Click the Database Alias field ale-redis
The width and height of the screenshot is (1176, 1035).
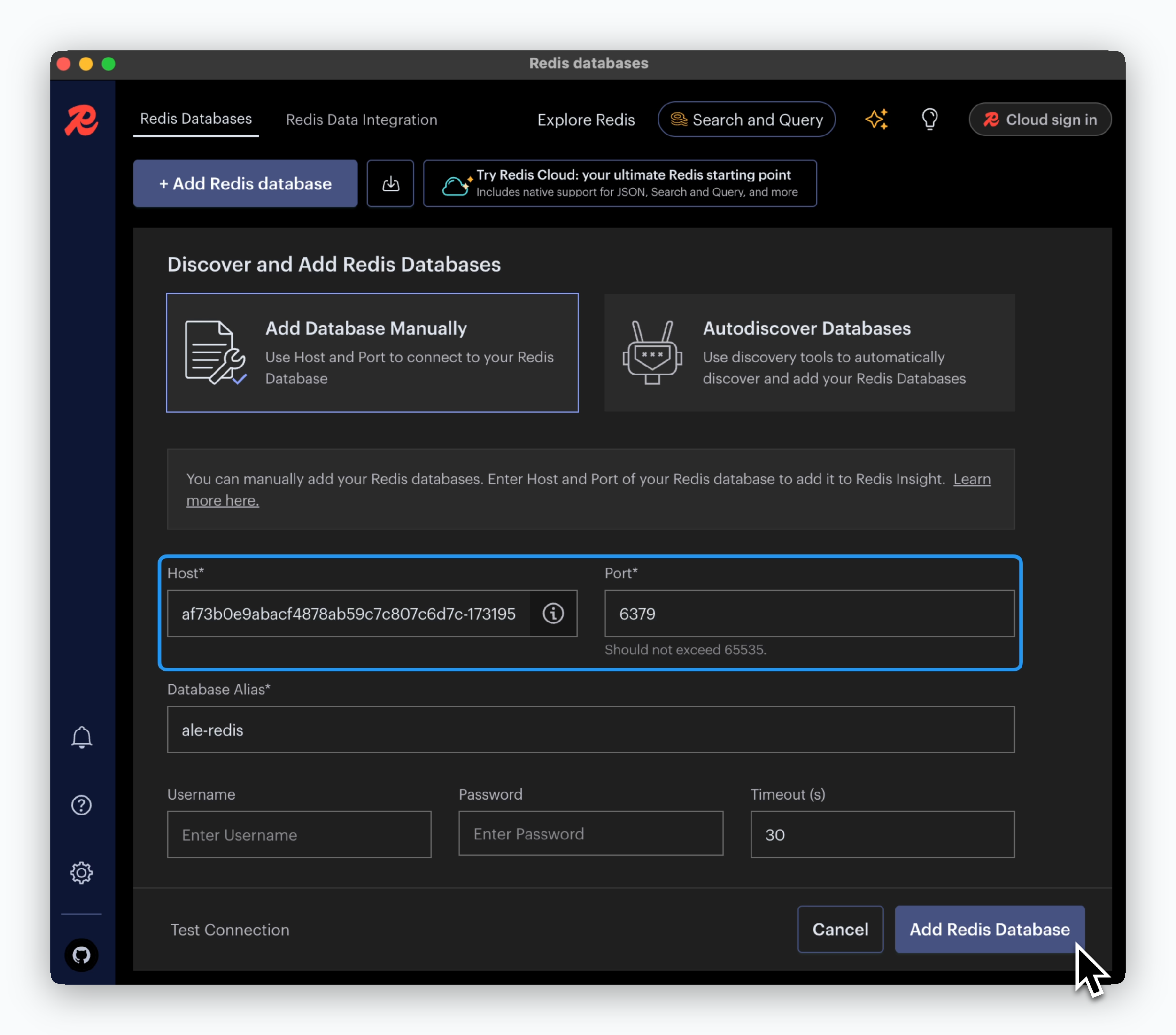(591, 730)
